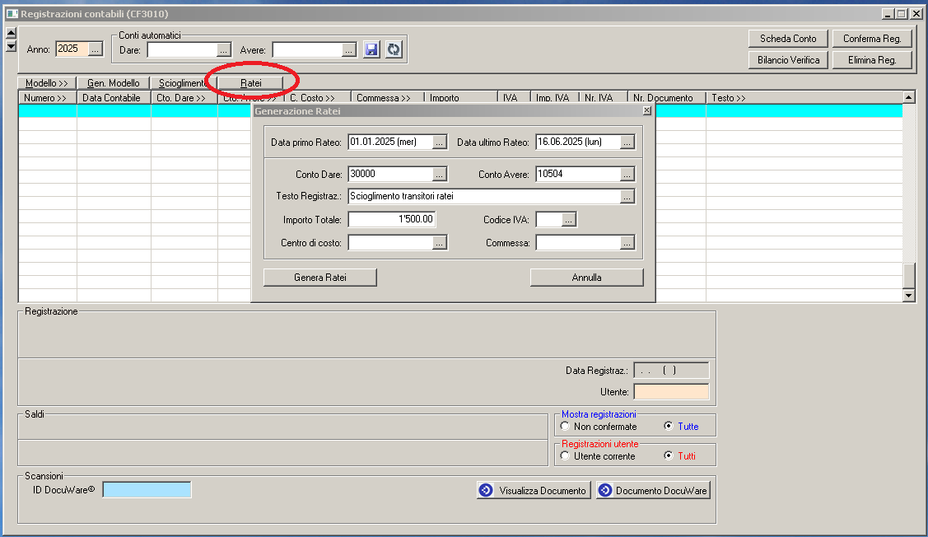Close the Generazione Ratei dialog
928x537 pixels.
click(x=646, y=111)
